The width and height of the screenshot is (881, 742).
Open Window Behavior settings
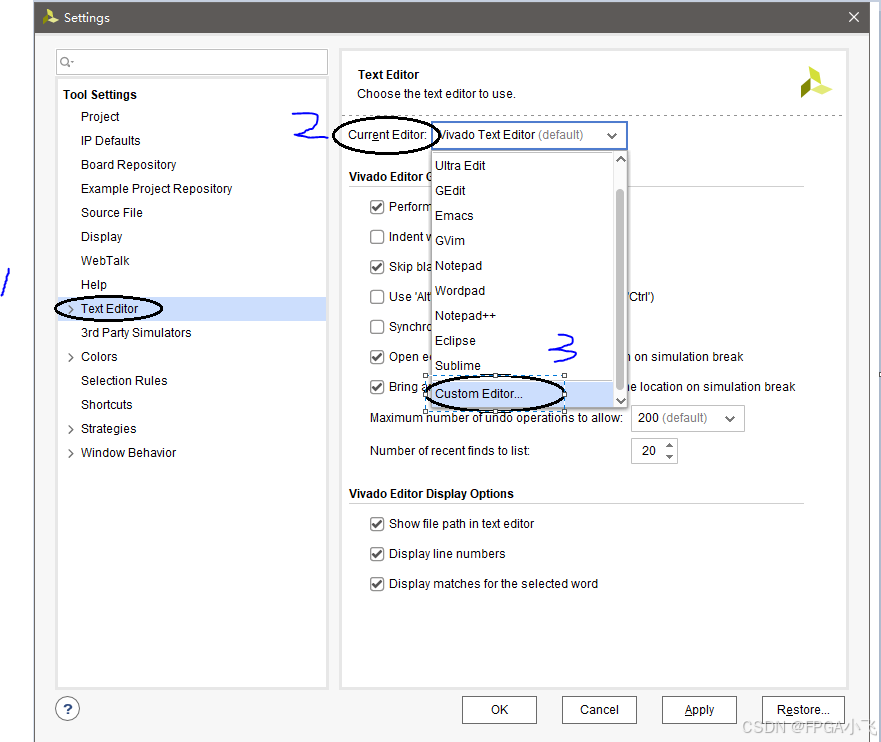click(129, 453)
